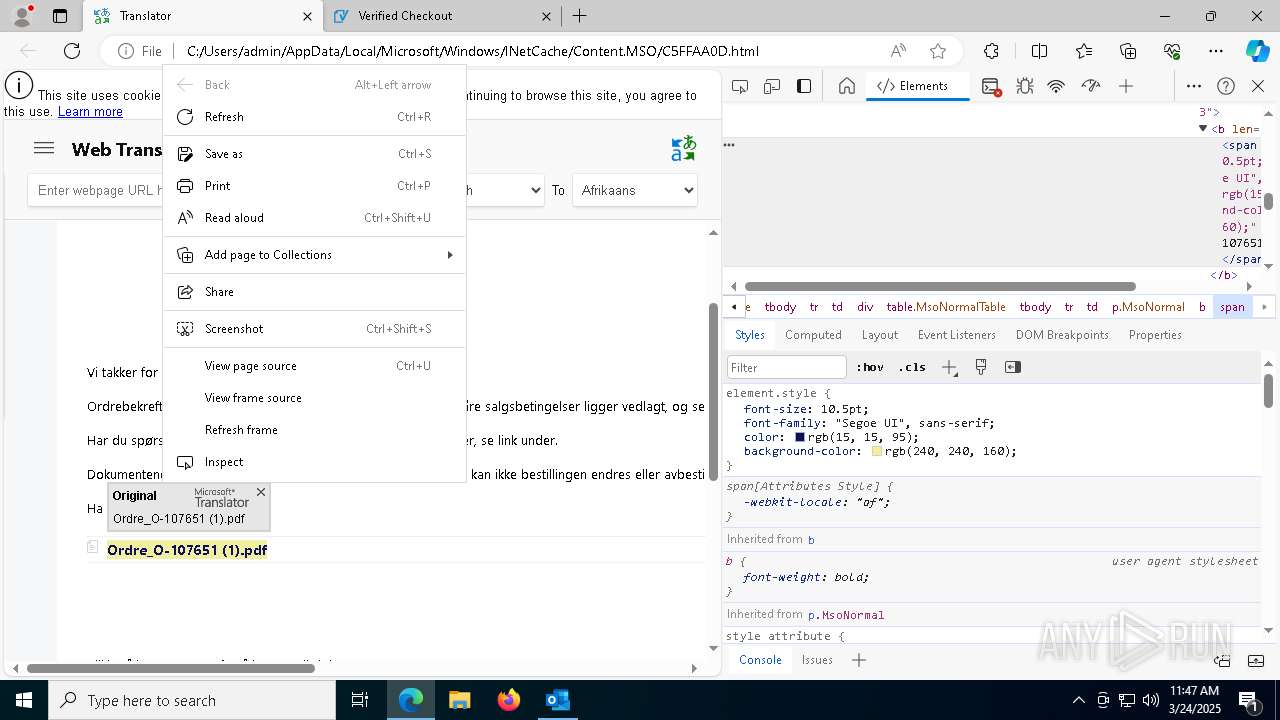Viewport: 1280px width, 720px height.
Task: Select table.MsoNormalTable in the breadcrumb
Action: pyautogui.click(x=946, y=307)
